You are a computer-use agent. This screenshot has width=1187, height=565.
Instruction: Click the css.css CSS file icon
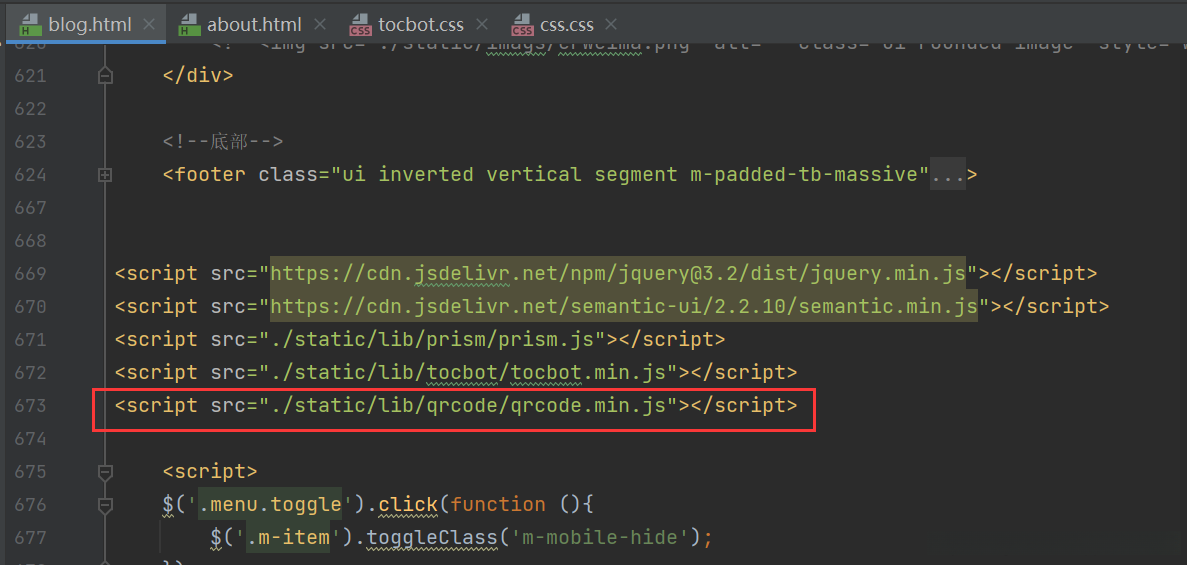click(x=522, y=25)
